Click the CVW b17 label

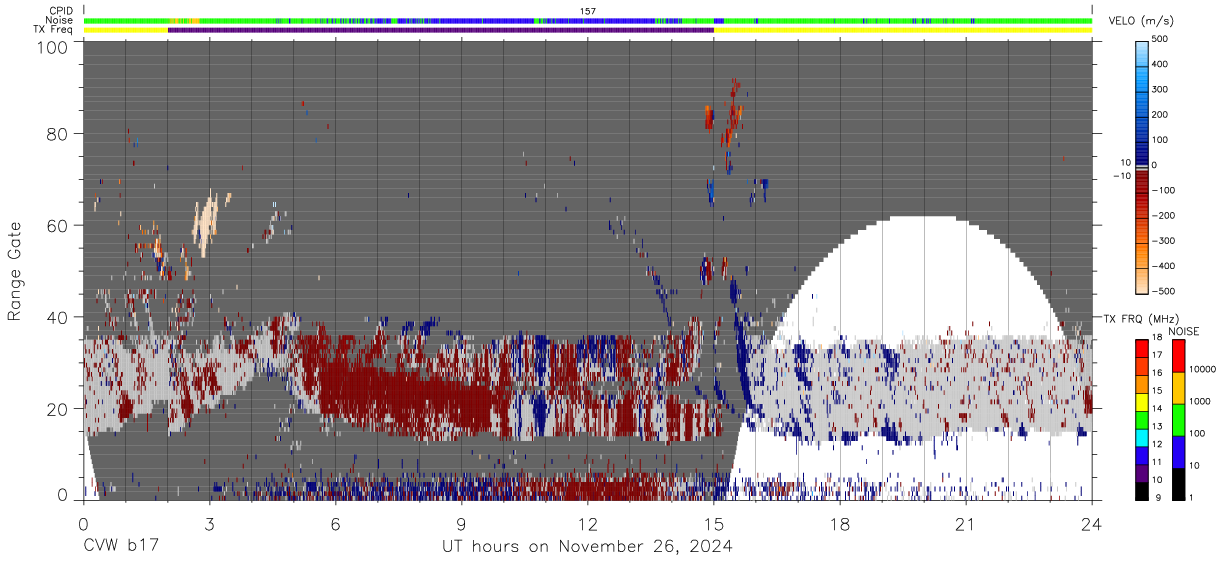(120, 547)
